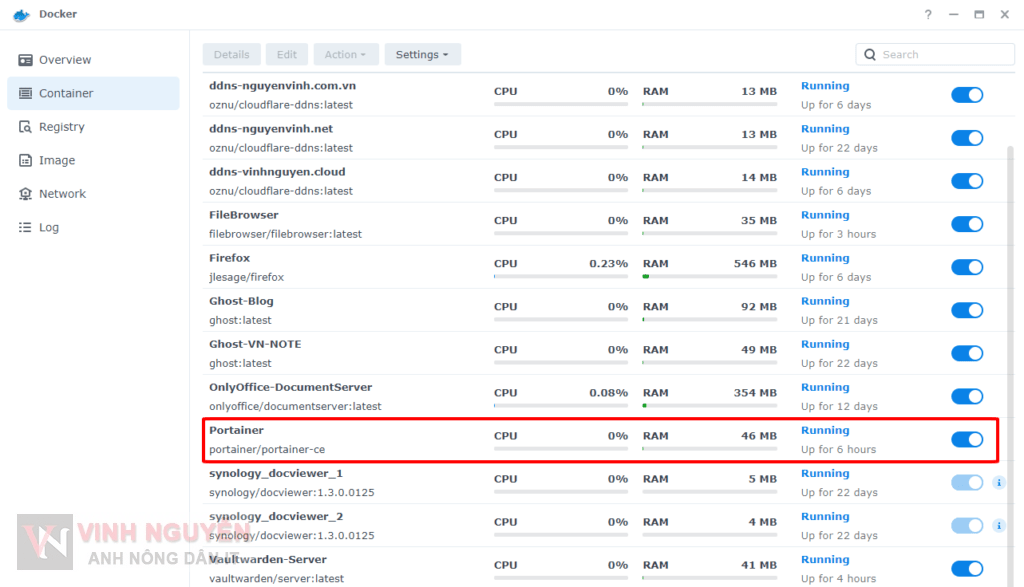The width and height of the screenshot is (1024, 587).
Task: Click the Edit button
Action: point(286,55)
